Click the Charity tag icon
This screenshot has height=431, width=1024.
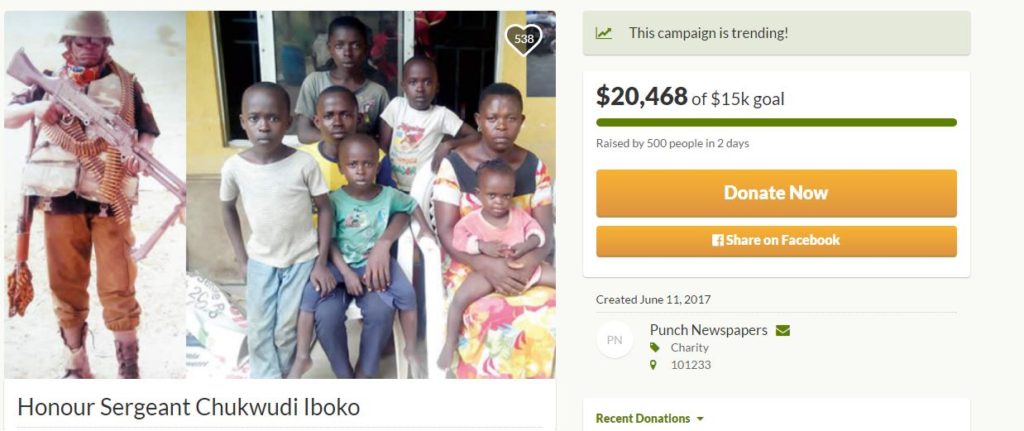(x=655, y=348)
